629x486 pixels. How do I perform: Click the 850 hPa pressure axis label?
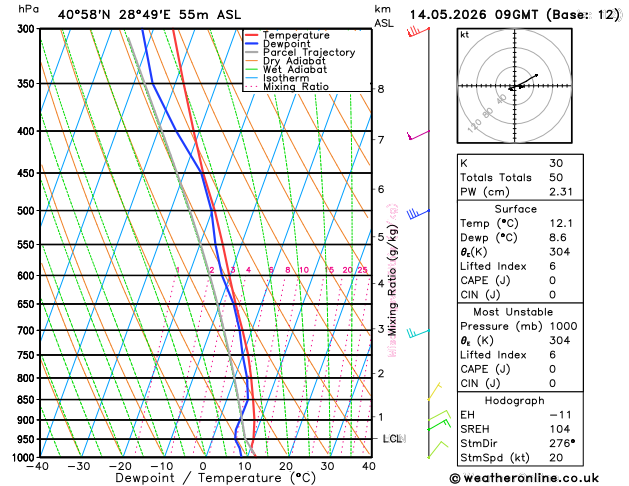point(28,400)
